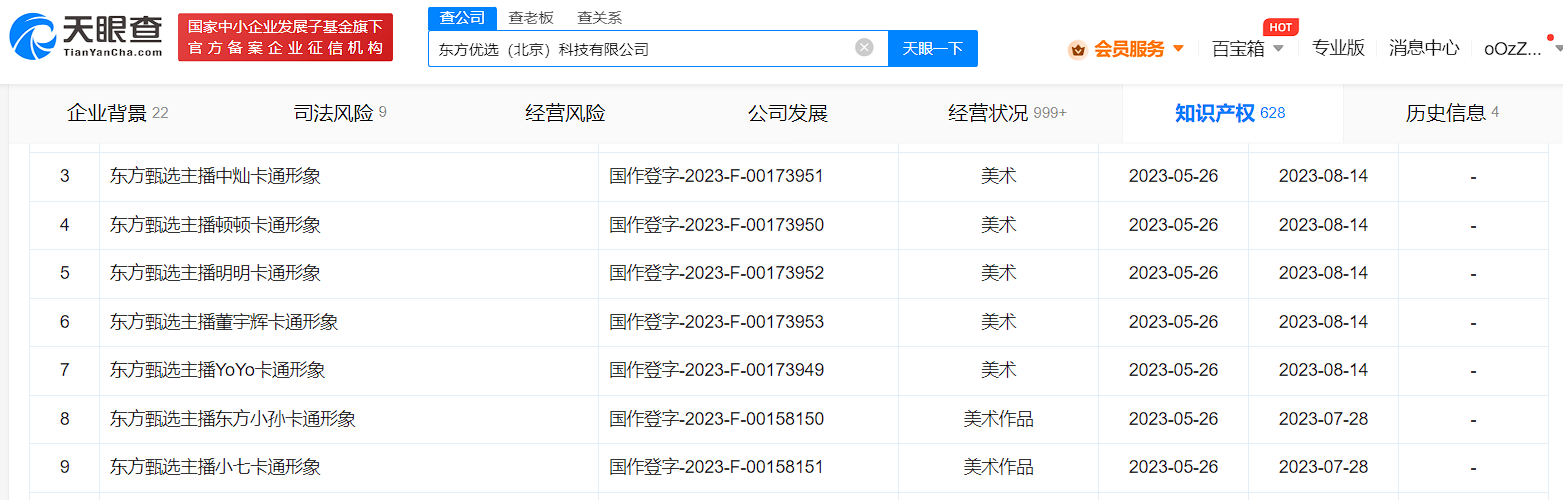Switch to the 查关系 search tab

click(599, 17)
